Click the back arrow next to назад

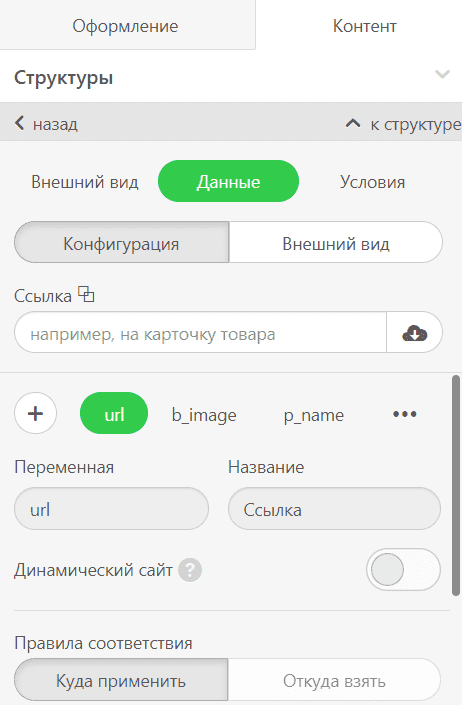pos(19,123)
